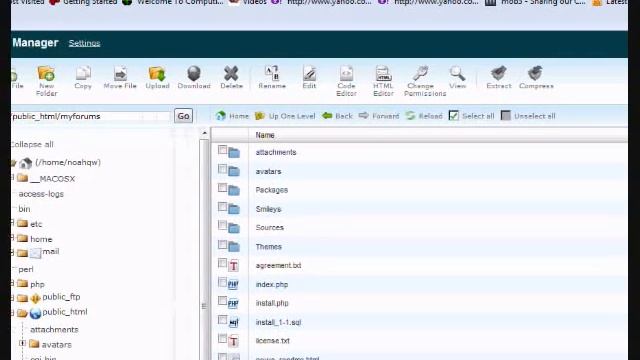Image resolution: width=640 pixels, height=360 pixels.
Task: Sort by the Name column header
Action: click(265, 135)
